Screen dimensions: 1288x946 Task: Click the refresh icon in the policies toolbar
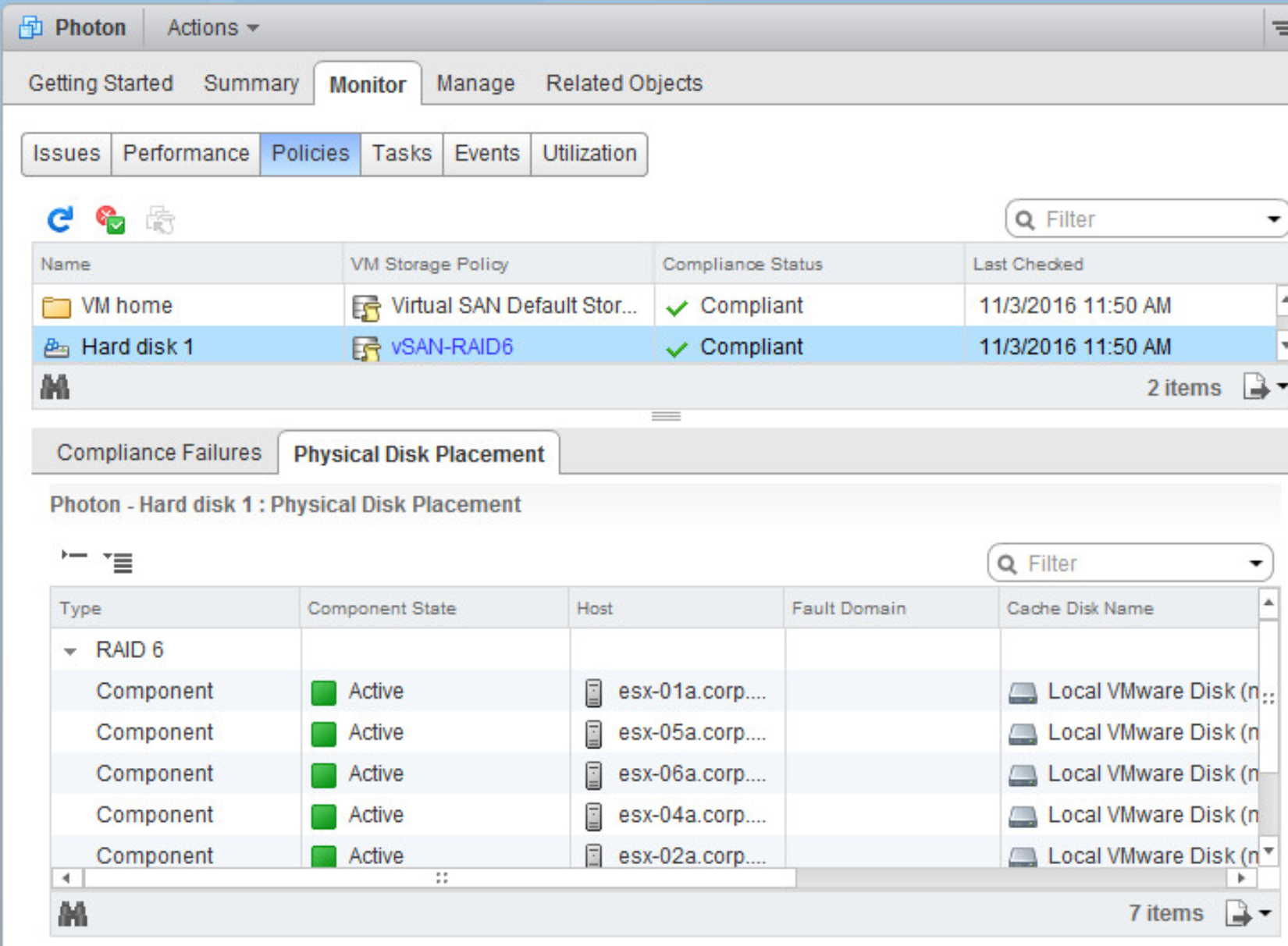point(60,220)
